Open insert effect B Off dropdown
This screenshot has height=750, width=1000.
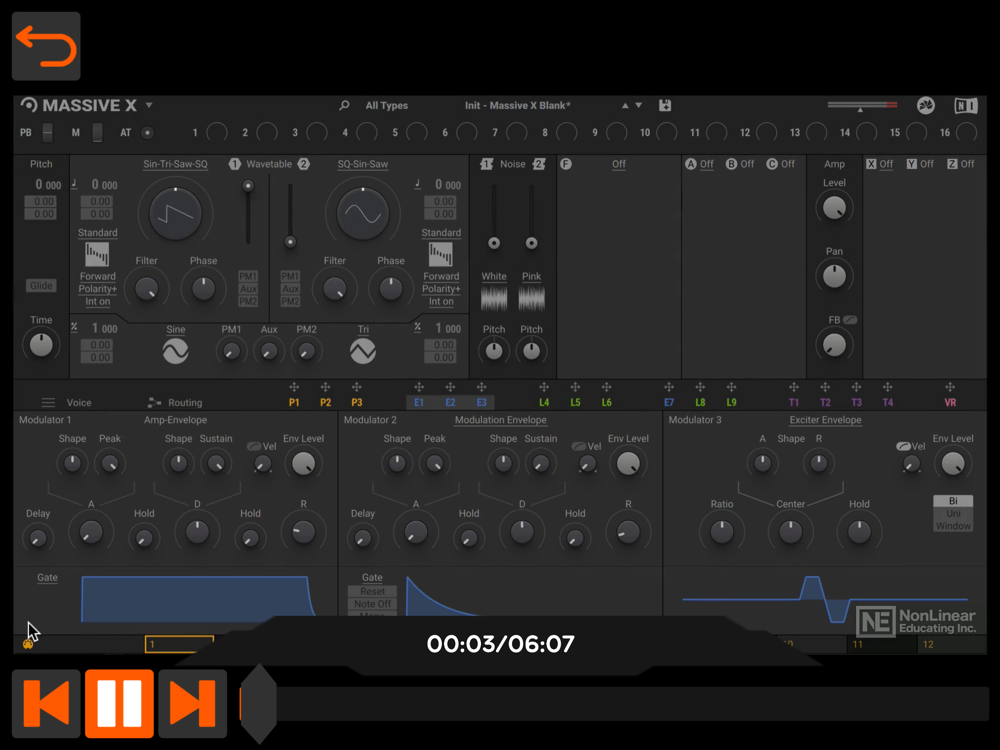pos(747,164)
